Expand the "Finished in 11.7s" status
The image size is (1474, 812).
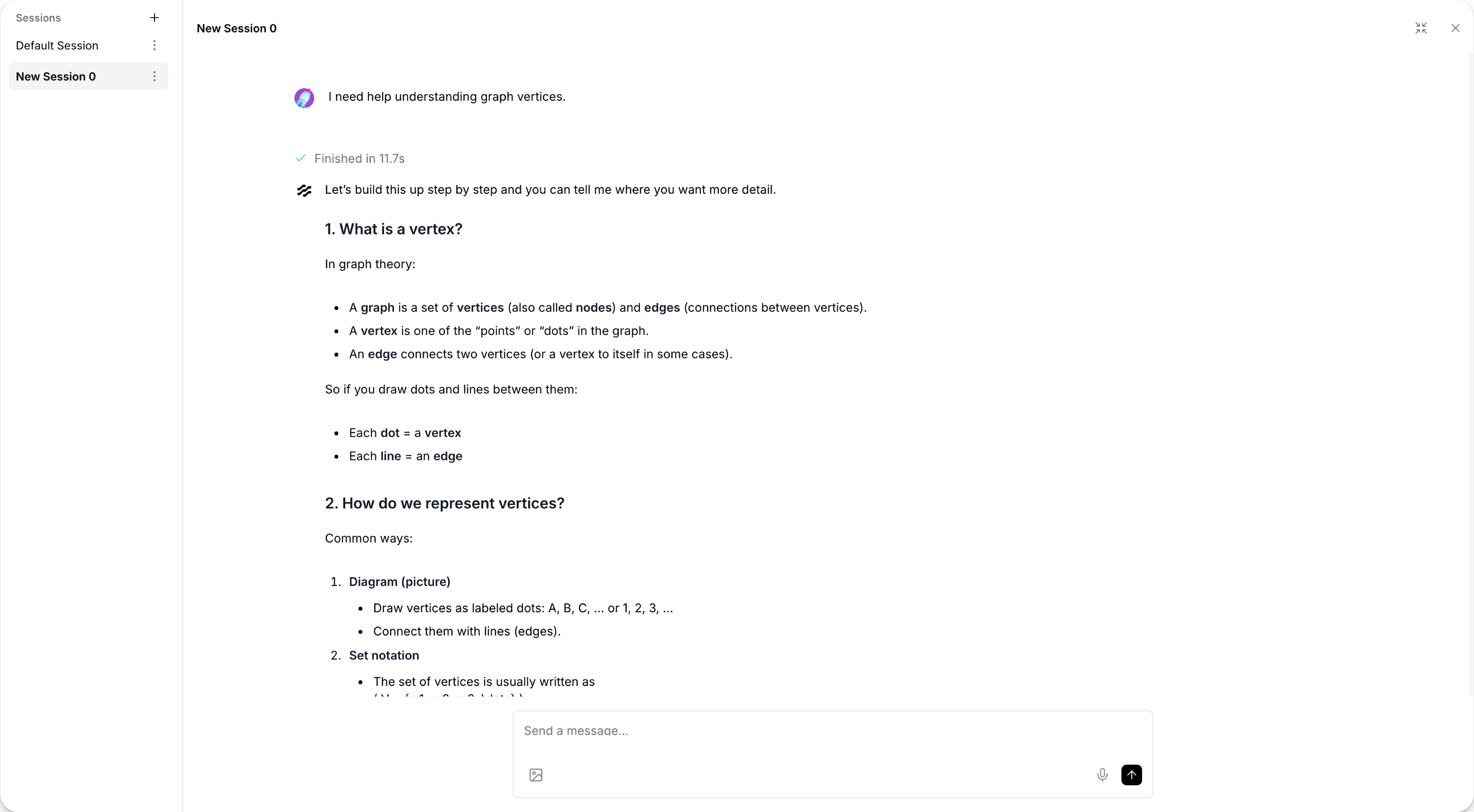359,158
